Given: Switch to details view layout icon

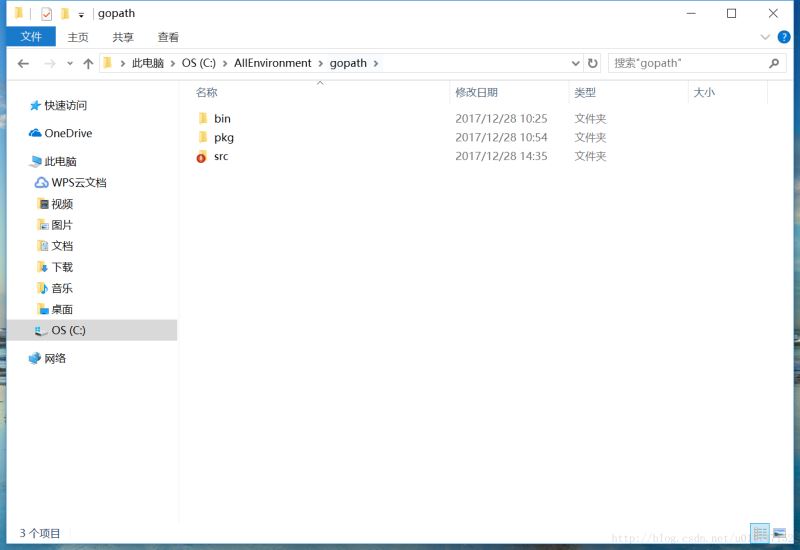Looking at the screenshot, I should 760,534.
